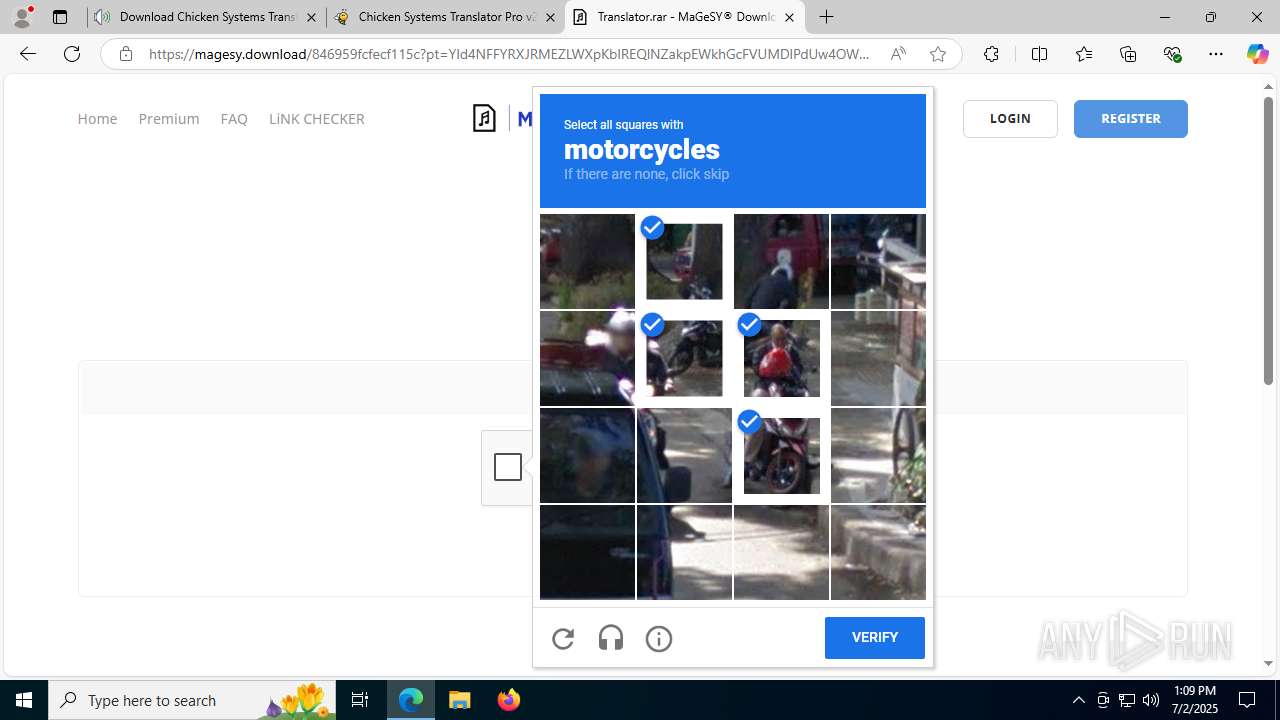This screenshot has height=720, width=1280.
Task: Open Browser essentials heart icon
Action: pos(1173,54)
